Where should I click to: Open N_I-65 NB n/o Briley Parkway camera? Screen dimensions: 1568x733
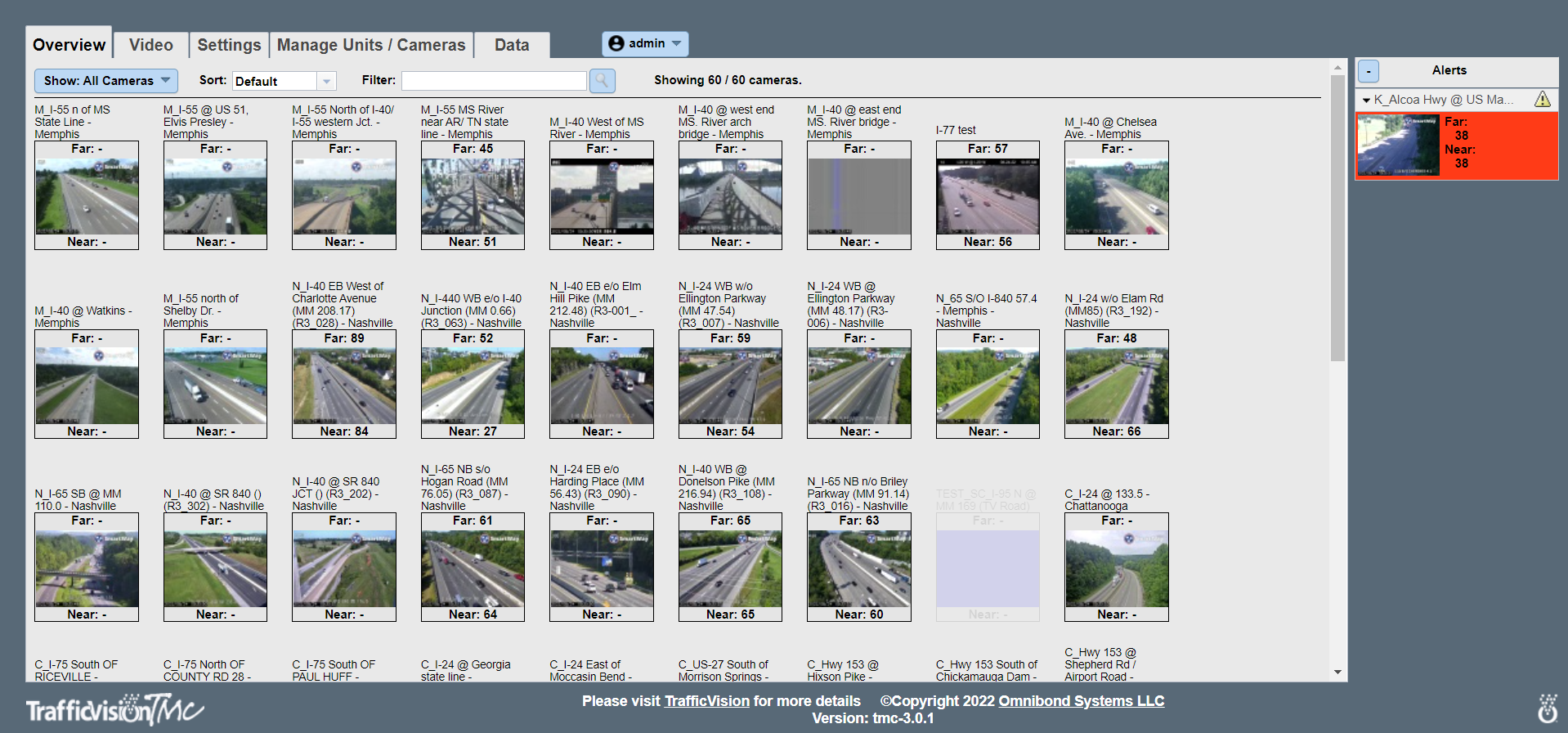(859, 567)
